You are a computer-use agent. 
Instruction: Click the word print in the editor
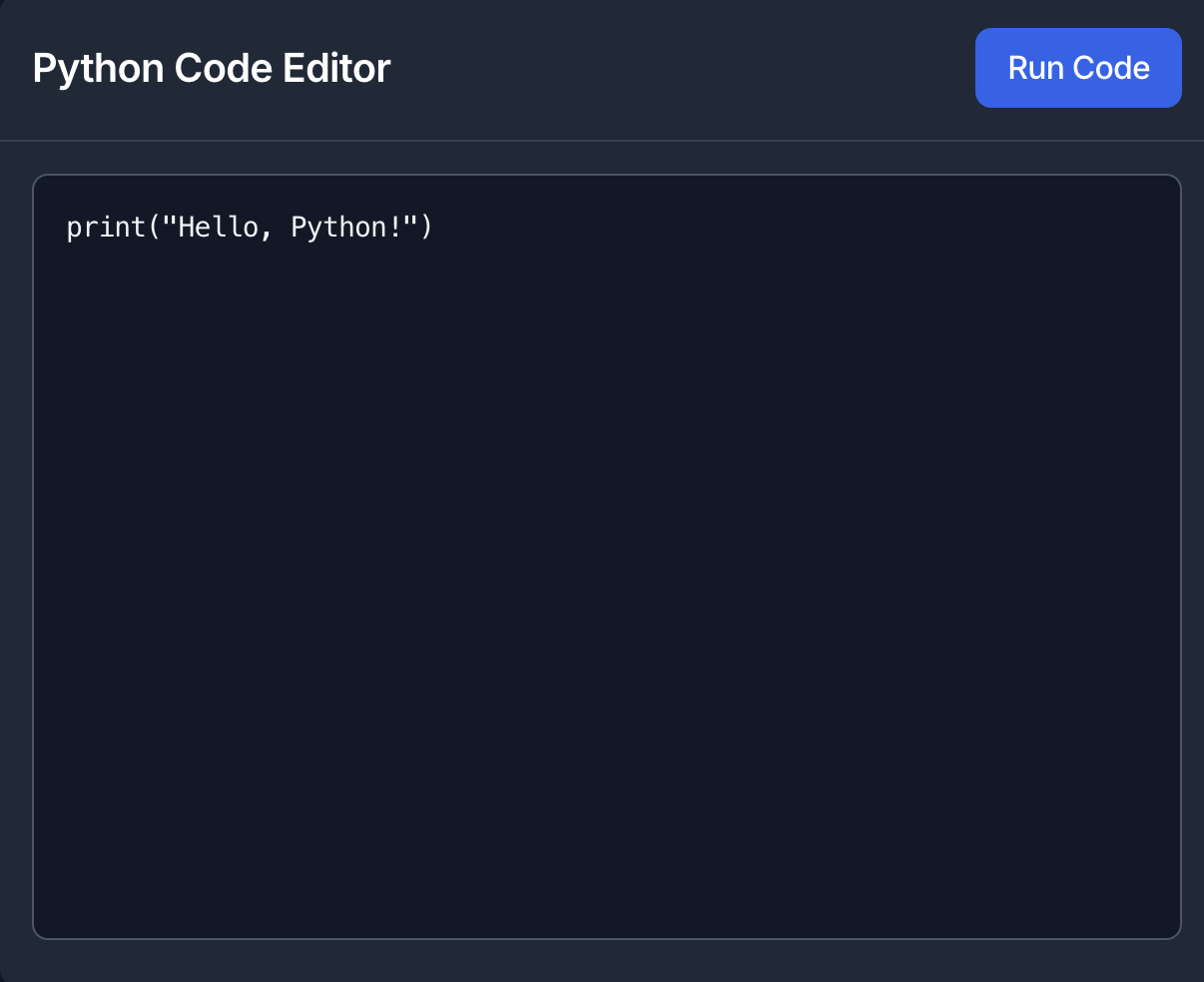108,227
